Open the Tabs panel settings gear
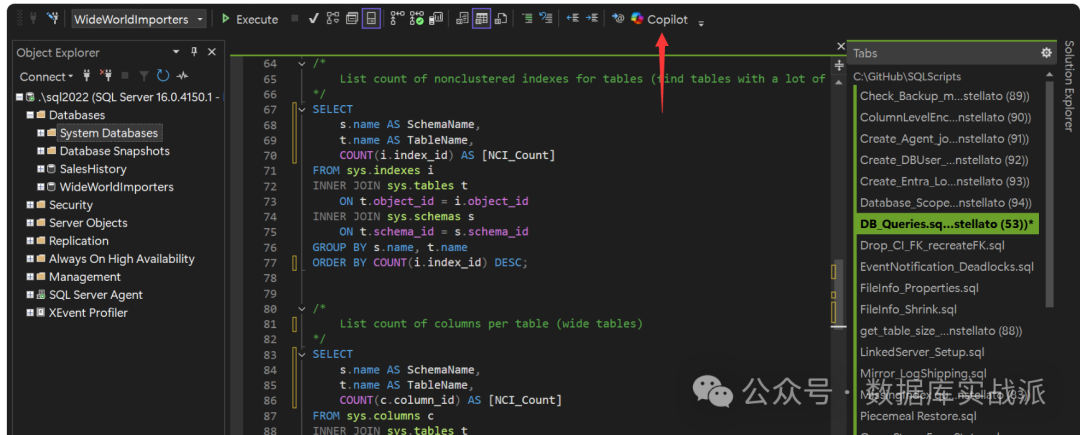 [1046, 53]
